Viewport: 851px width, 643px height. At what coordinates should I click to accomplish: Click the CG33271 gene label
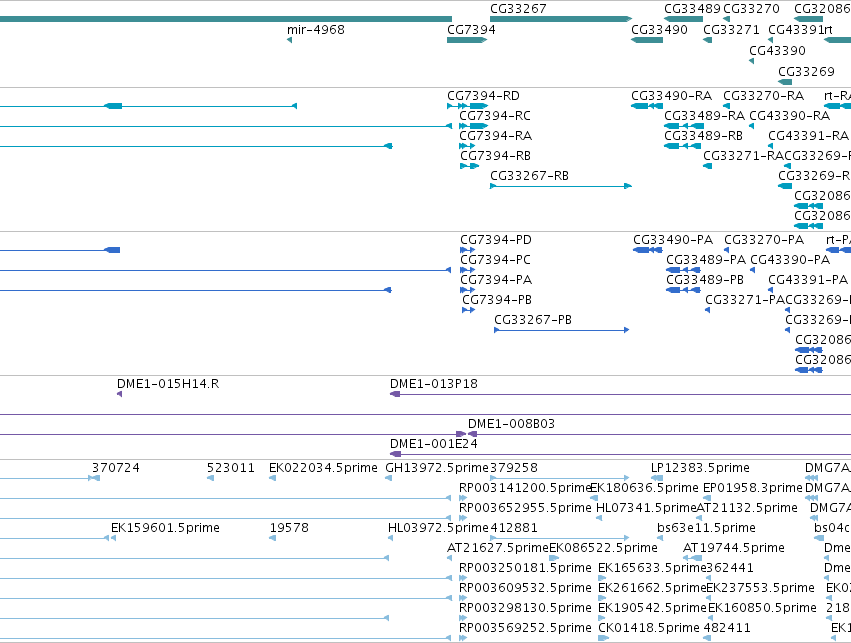pos(731,30)
